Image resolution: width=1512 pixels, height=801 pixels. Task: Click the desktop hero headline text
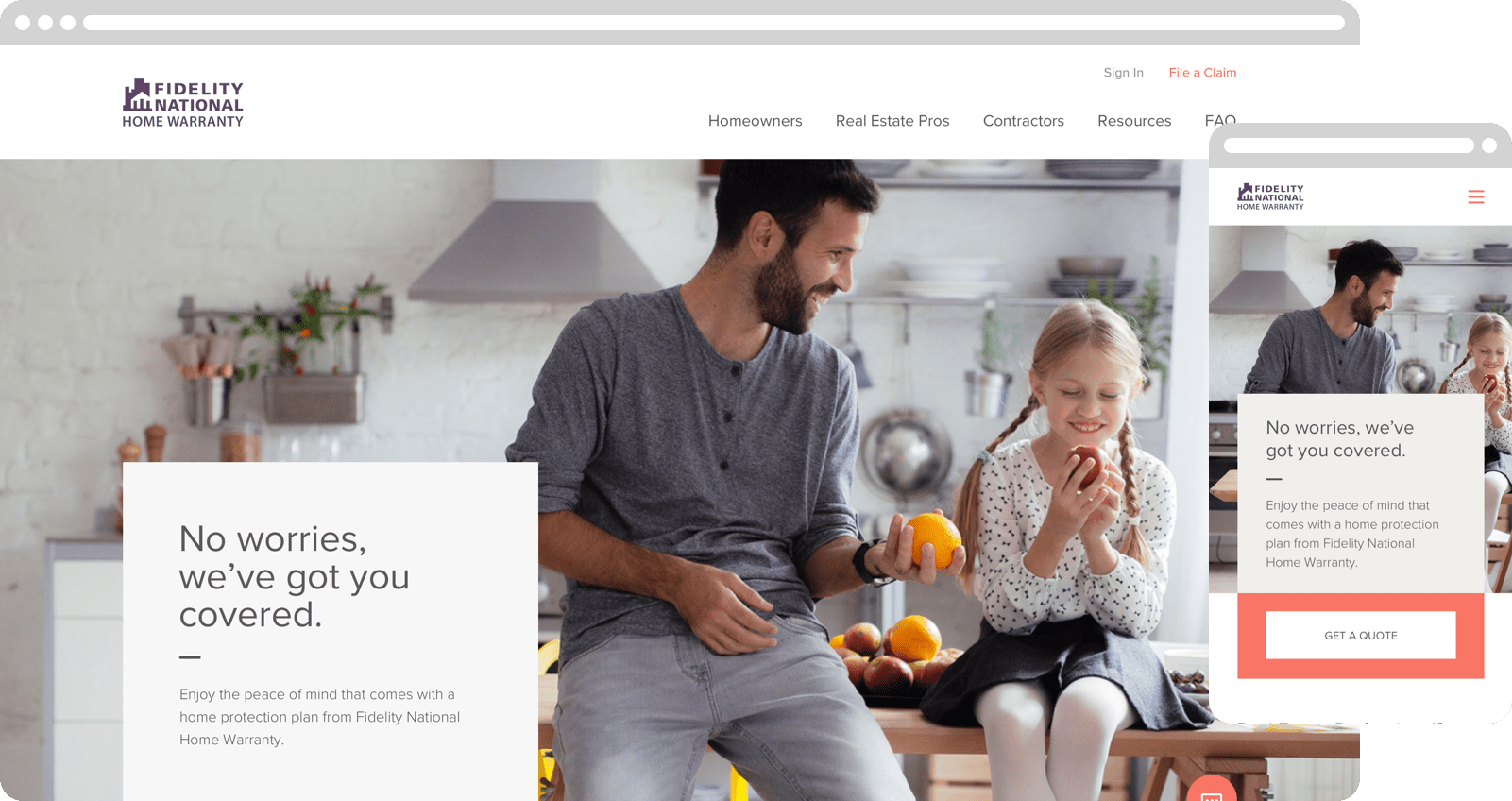(x=295, y=576)
